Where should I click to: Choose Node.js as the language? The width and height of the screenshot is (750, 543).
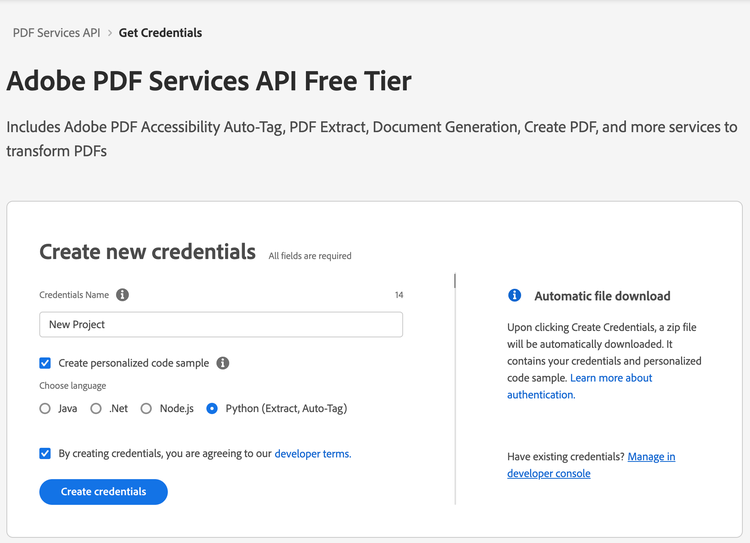(x=146, y=409)
